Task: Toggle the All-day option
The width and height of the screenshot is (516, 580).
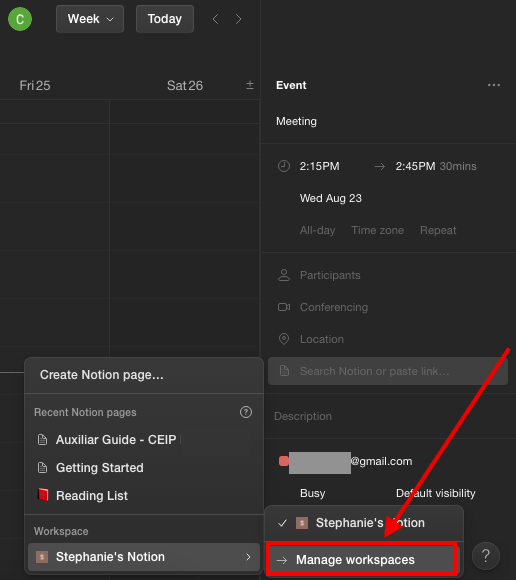Action: 317,230
